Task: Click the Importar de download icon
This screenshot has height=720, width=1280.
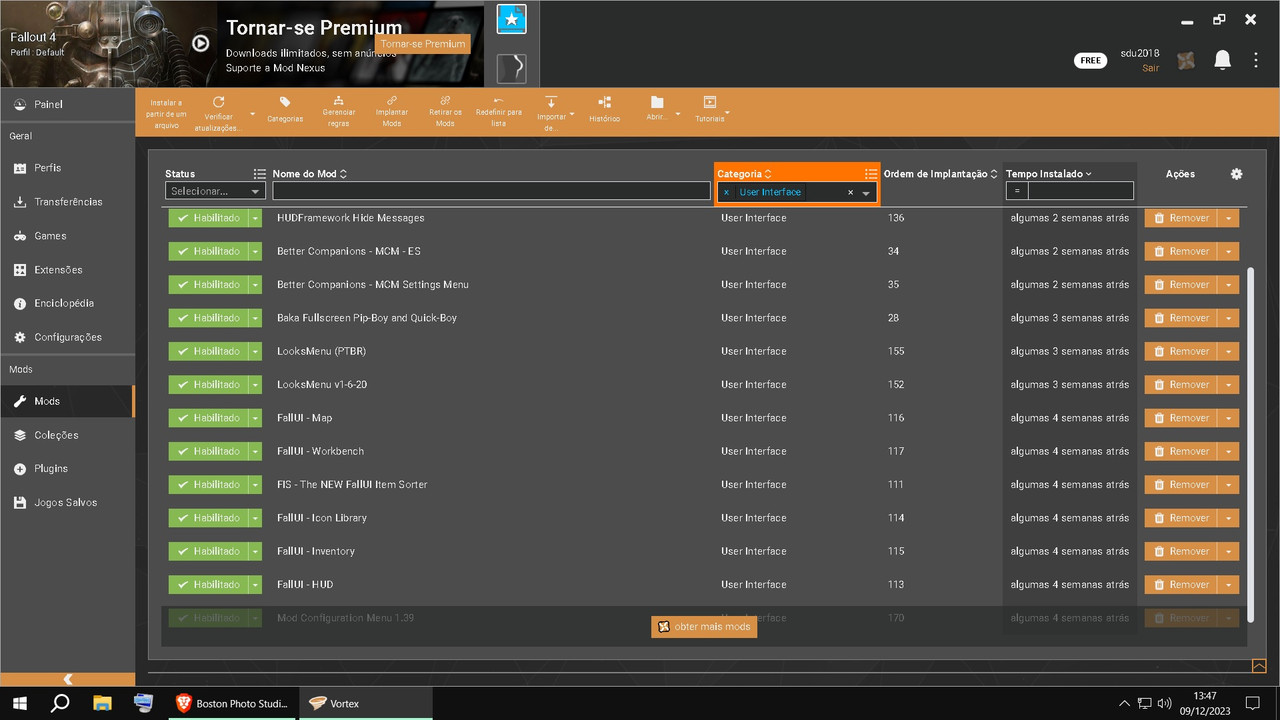Action: (x=551, y=102)
